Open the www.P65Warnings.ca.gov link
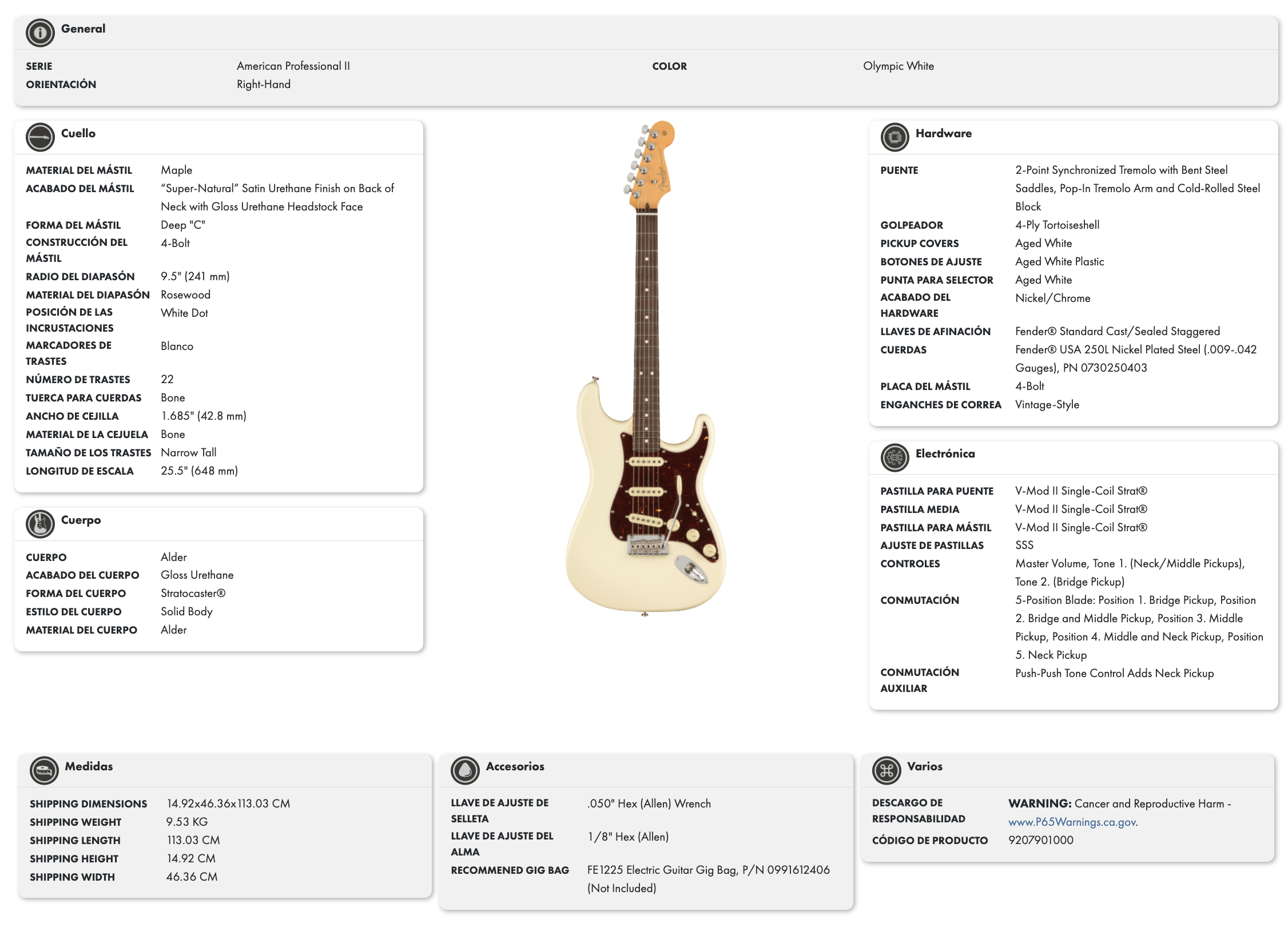1288x947 pixels. tap(1072, 822)
